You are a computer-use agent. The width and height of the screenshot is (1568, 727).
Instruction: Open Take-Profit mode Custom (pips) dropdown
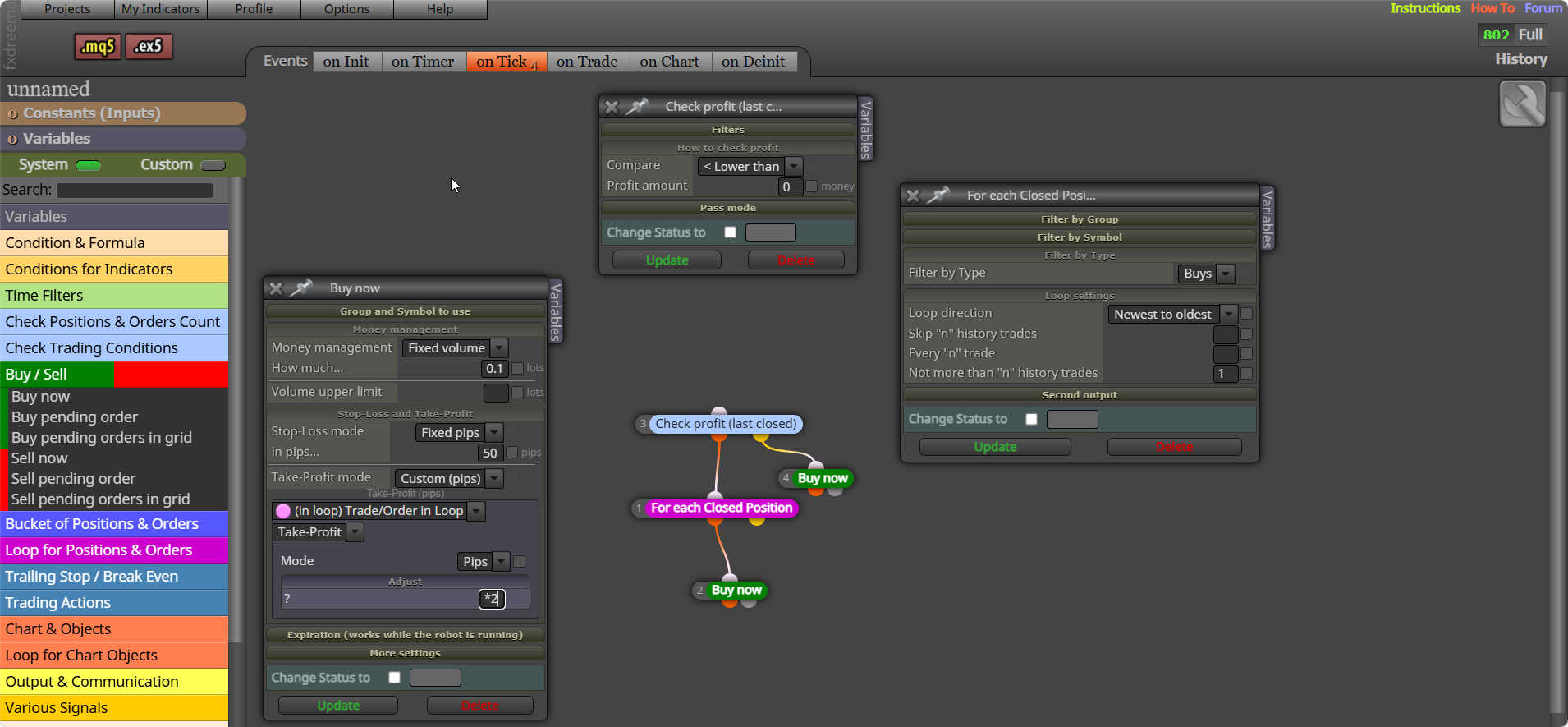(449, 478)
